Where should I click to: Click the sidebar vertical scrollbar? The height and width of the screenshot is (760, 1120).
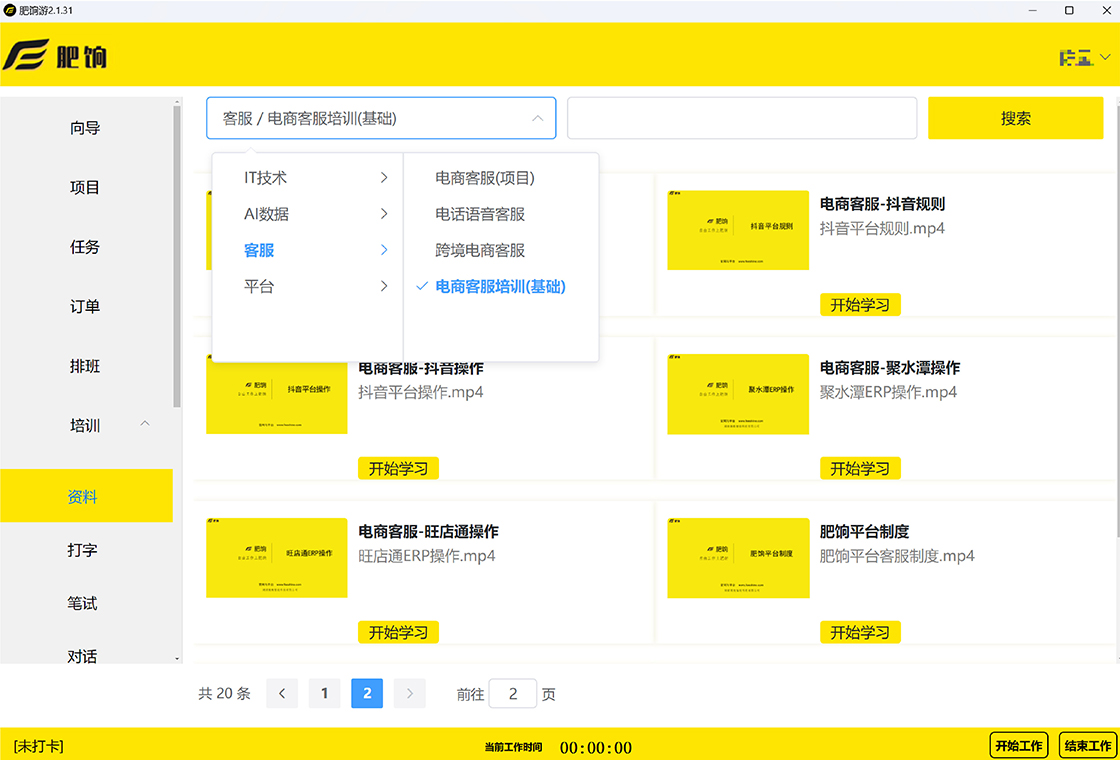click(177, 257)
